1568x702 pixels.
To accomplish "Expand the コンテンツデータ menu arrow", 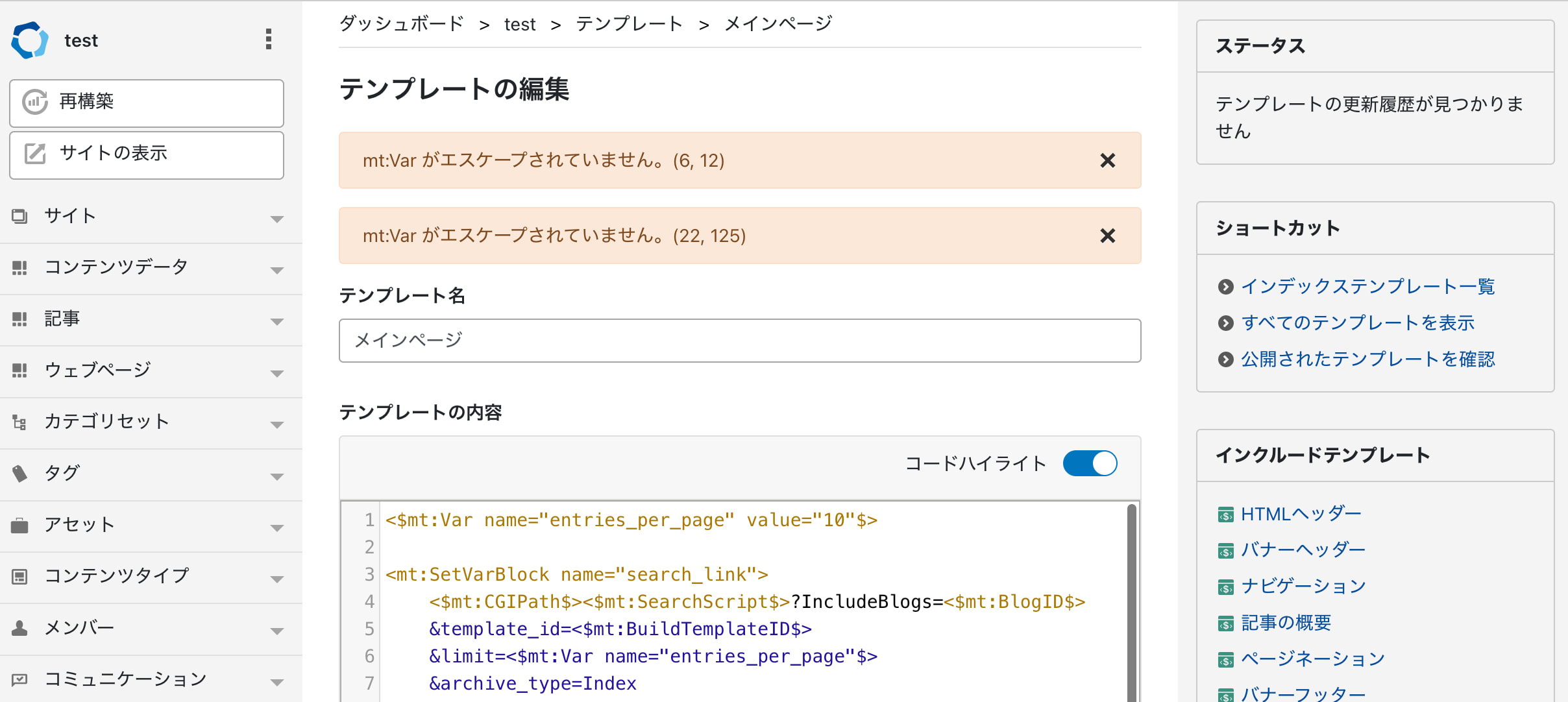I will tap(277, 270).
